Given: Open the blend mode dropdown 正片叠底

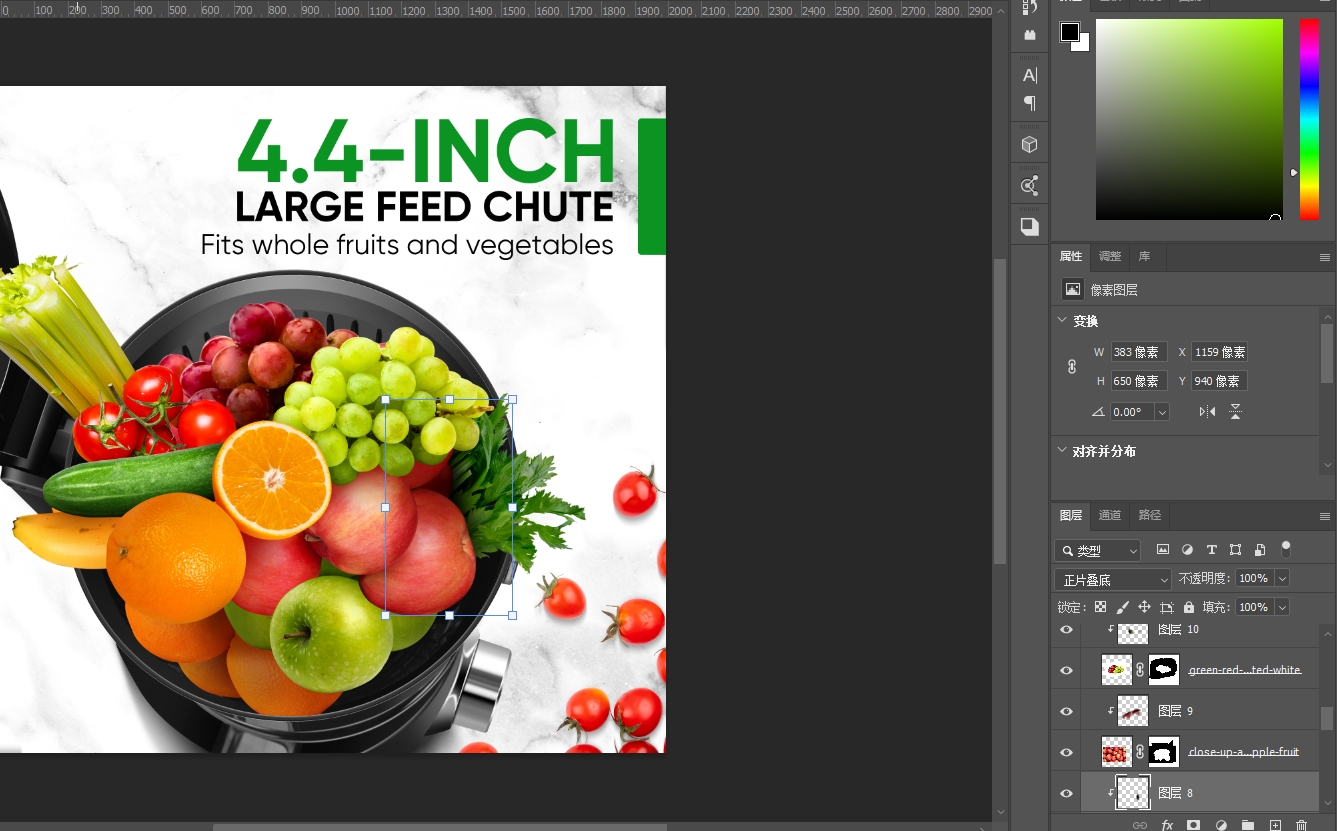Looking at the screenshot, I should point(1112,579).
